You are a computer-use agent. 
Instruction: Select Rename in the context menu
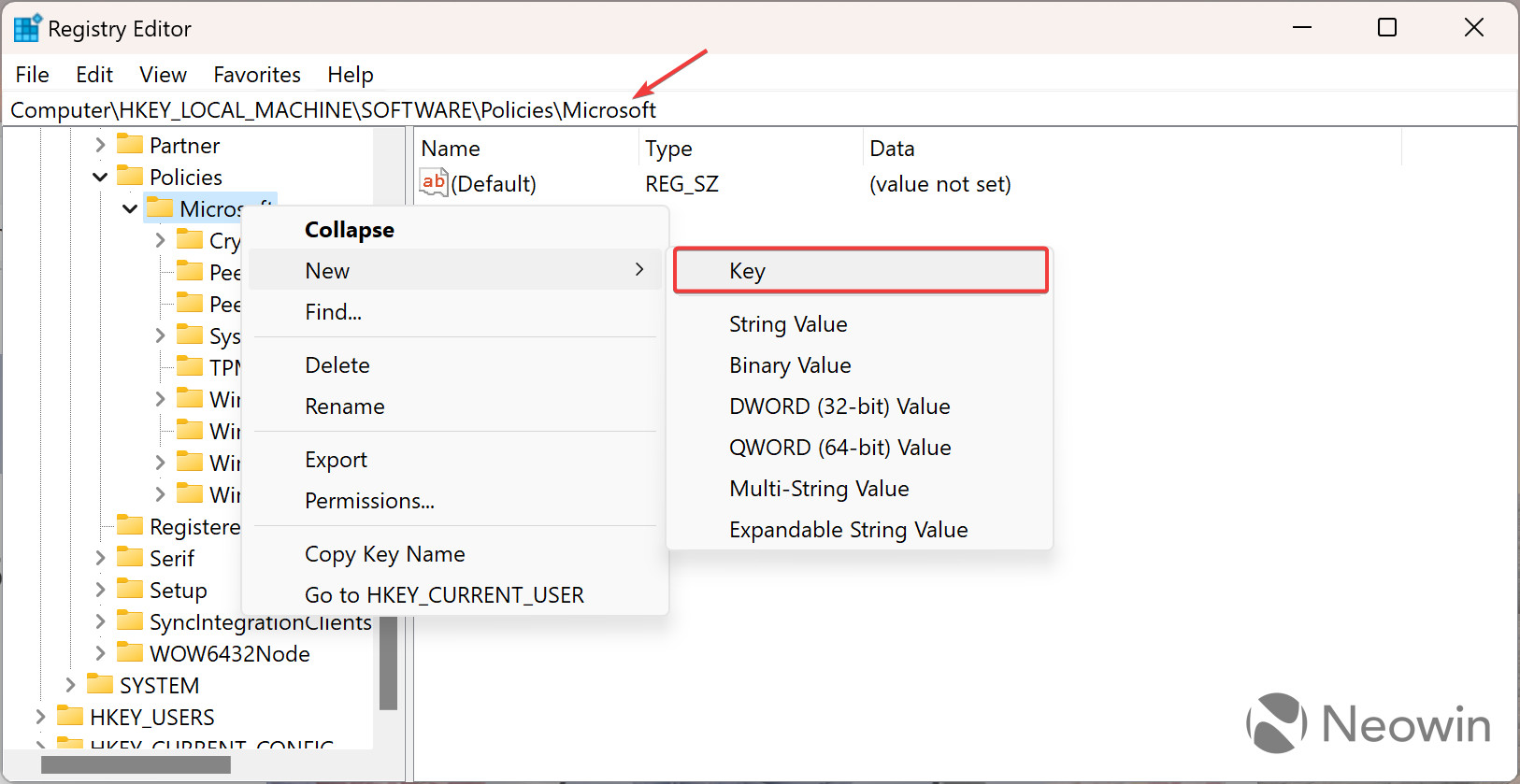point(455,406)
